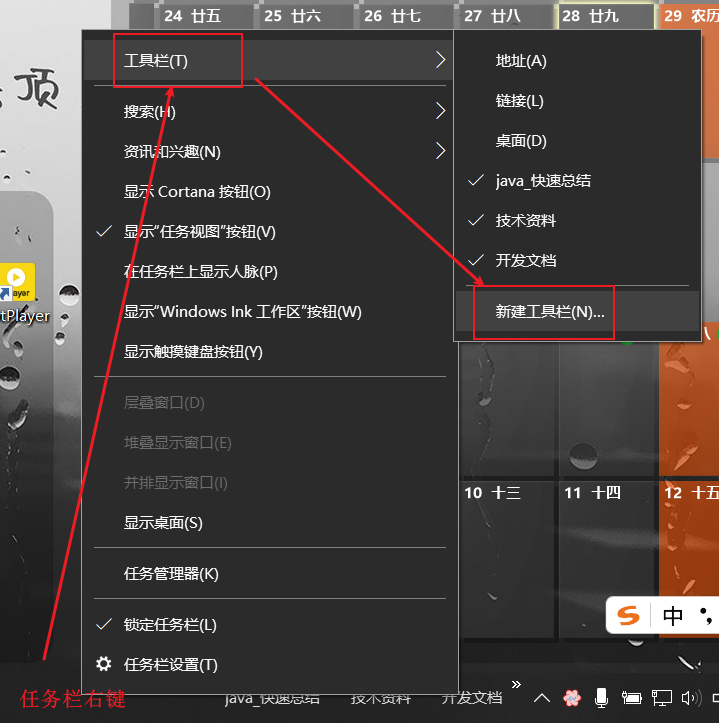Uncheck the java_快速总结 toolbar

coord(543,180)
